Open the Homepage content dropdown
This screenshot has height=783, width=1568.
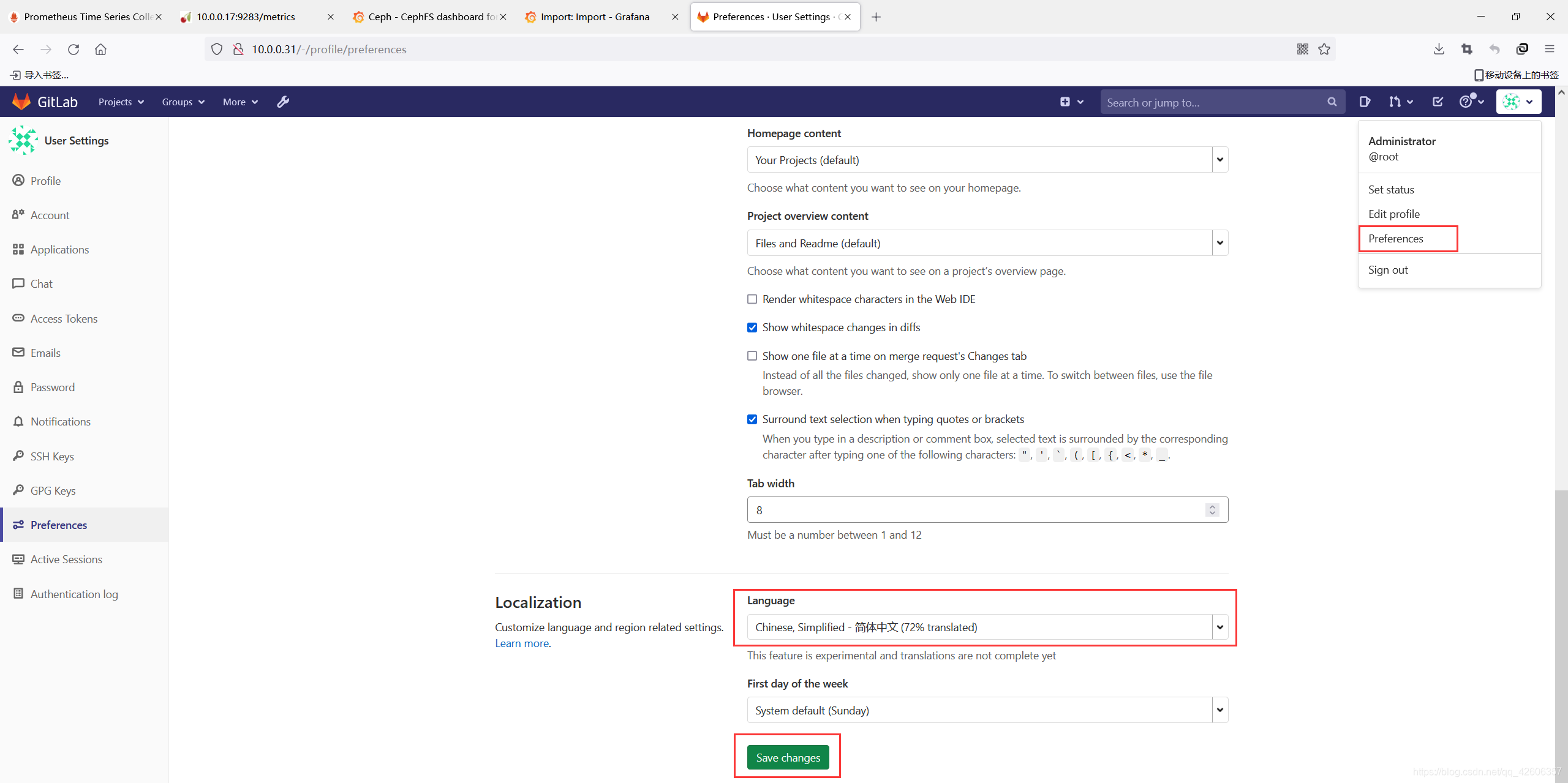(986, 160)
